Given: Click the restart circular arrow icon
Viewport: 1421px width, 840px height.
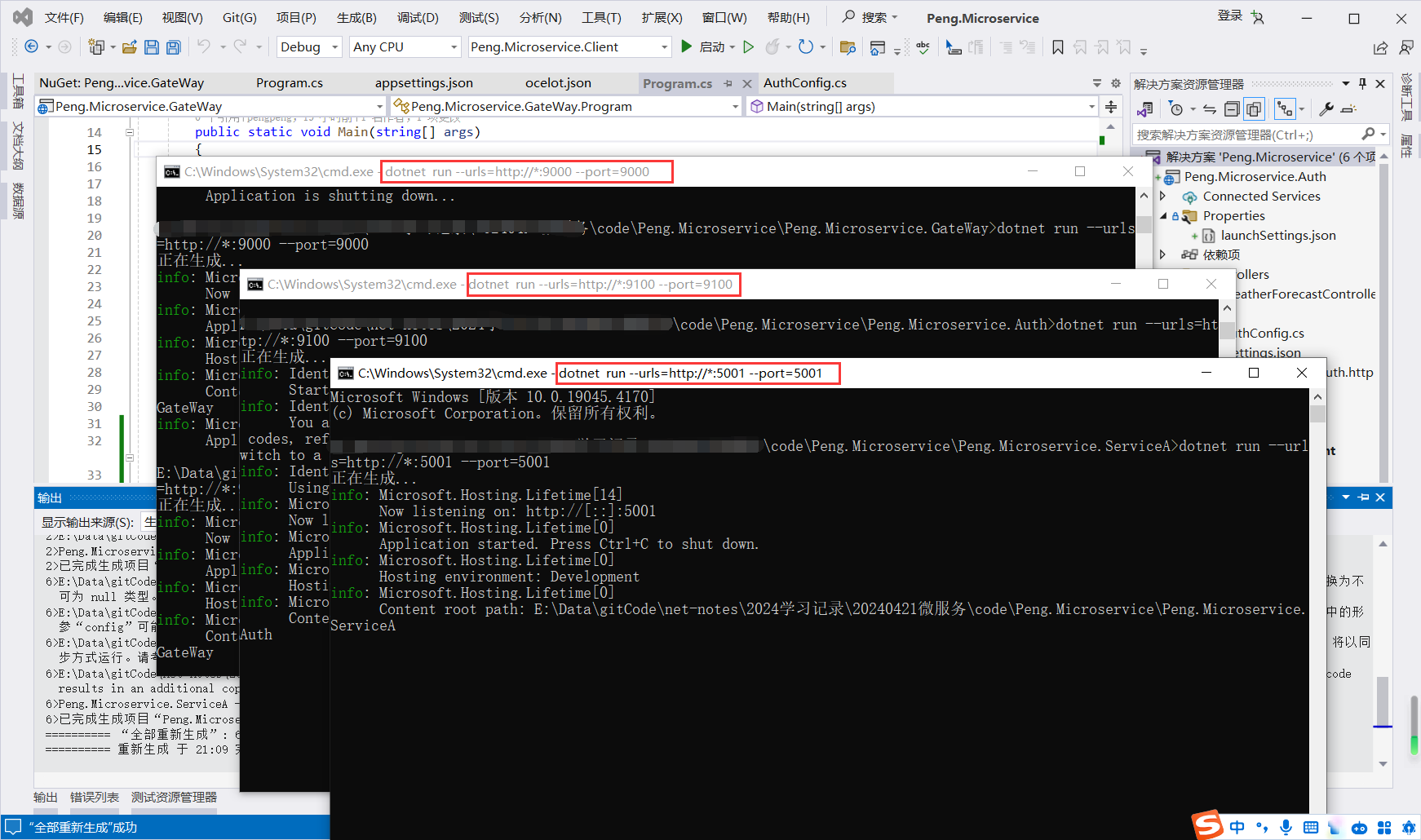Looking at the screenshot, I should pyautogui.click(x=806, y=46).
